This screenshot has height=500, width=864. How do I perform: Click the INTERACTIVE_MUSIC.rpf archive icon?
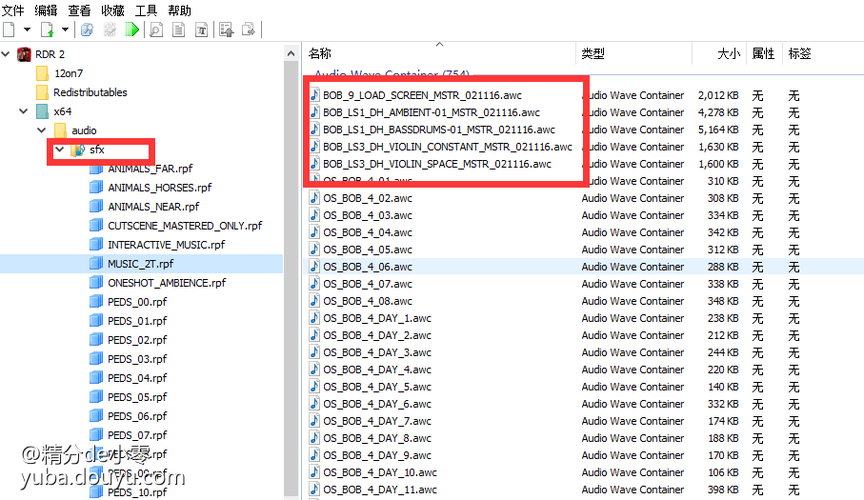(96, 244)
